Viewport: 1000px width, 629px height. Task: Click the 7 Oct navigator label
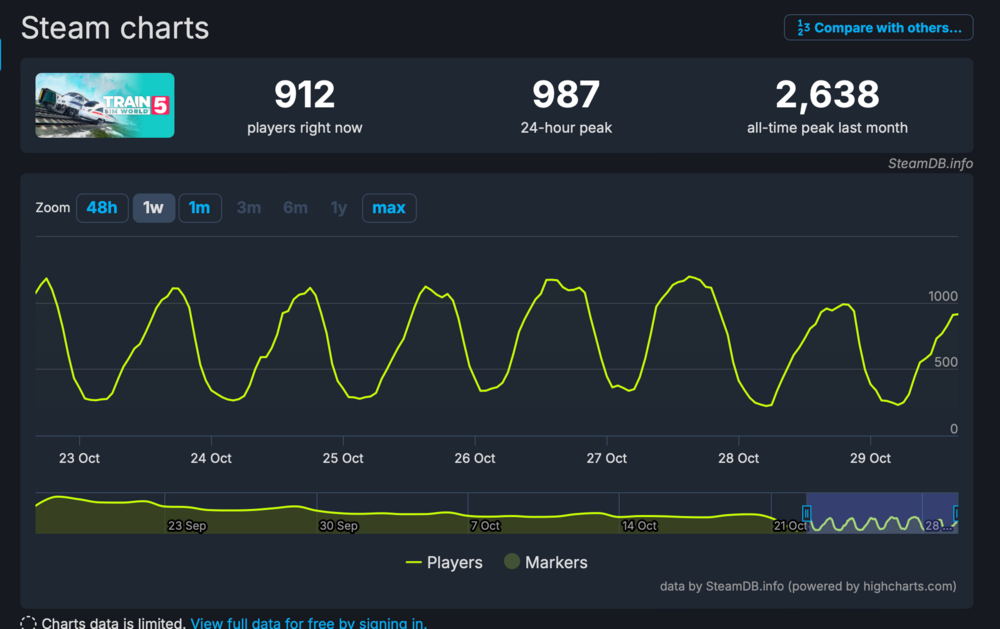485,526
